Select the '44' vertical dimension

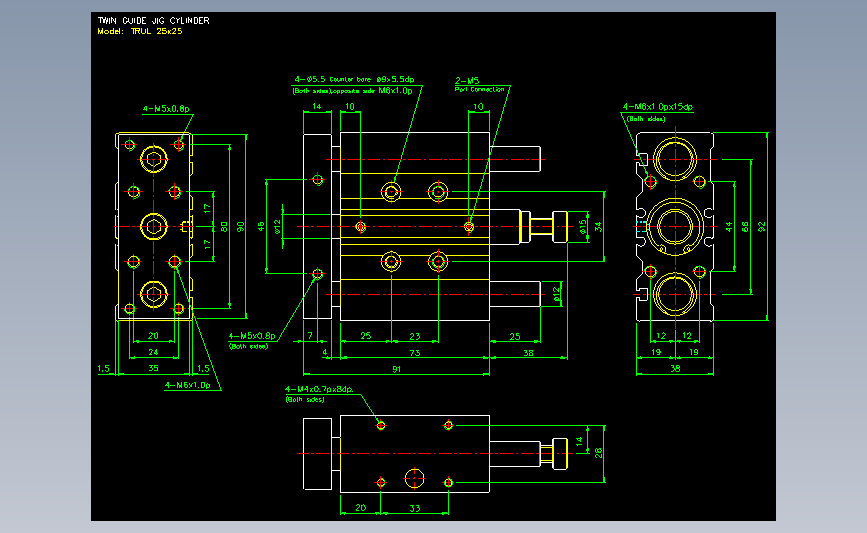pyautogui.click(x=729, y=227)
